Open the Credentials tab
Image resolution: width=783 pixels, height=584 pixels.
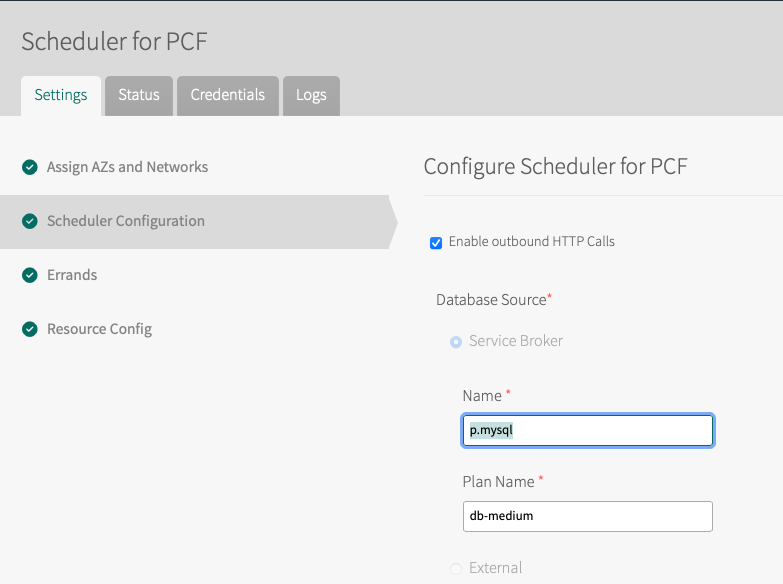(228, 96)
